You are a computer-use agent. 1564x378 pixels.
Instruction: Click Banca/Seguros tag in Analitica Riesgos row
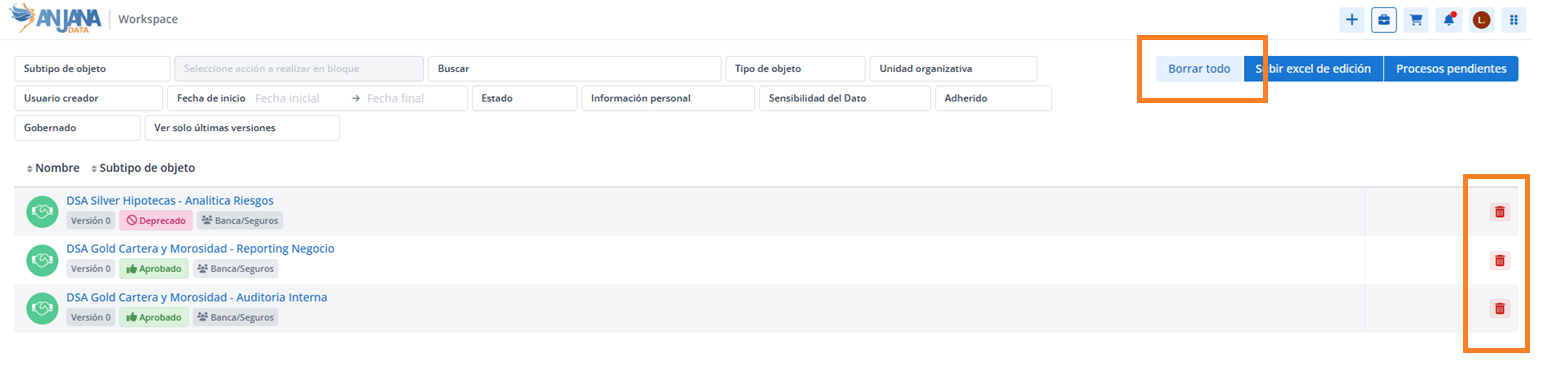tap(240, 220)
